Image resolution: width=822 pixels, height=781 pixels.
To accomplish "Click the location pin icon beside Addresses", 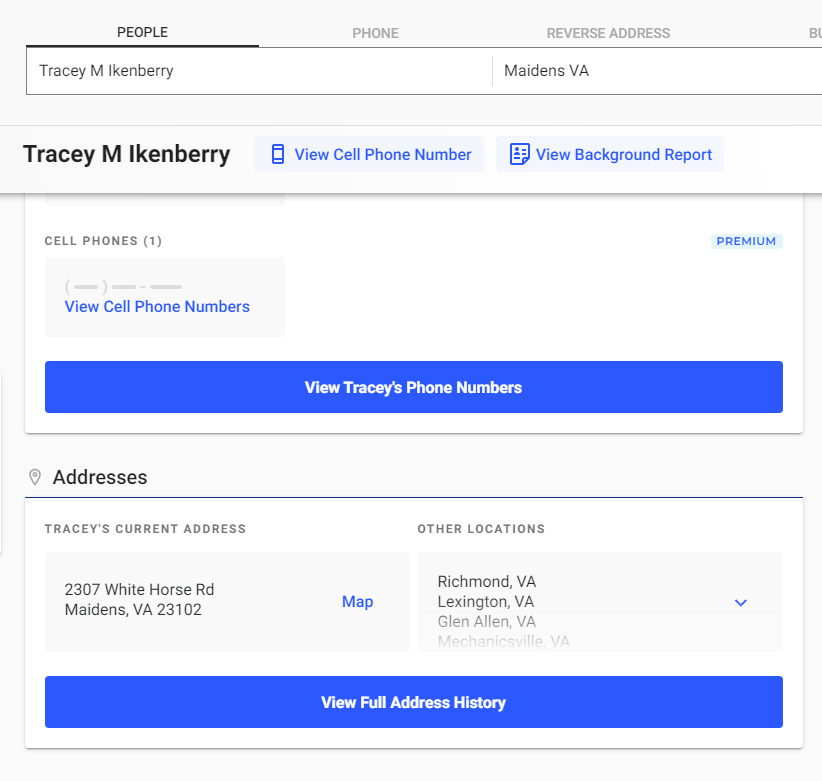I will [35, 477].
